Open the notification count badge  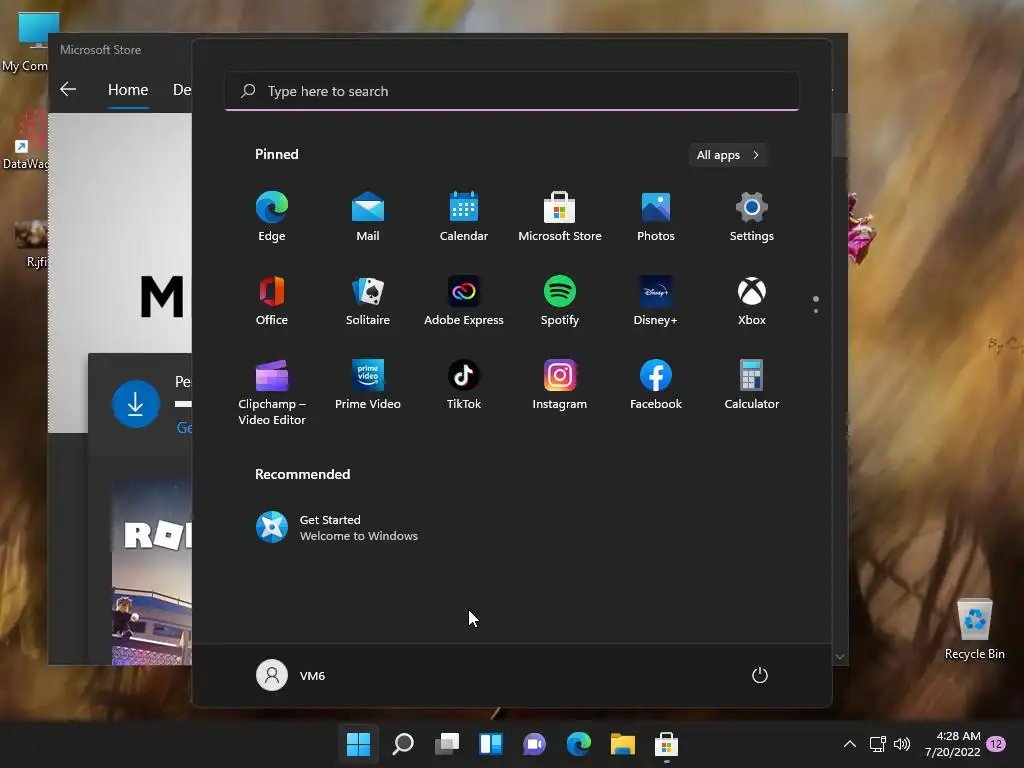pos(996,744)
